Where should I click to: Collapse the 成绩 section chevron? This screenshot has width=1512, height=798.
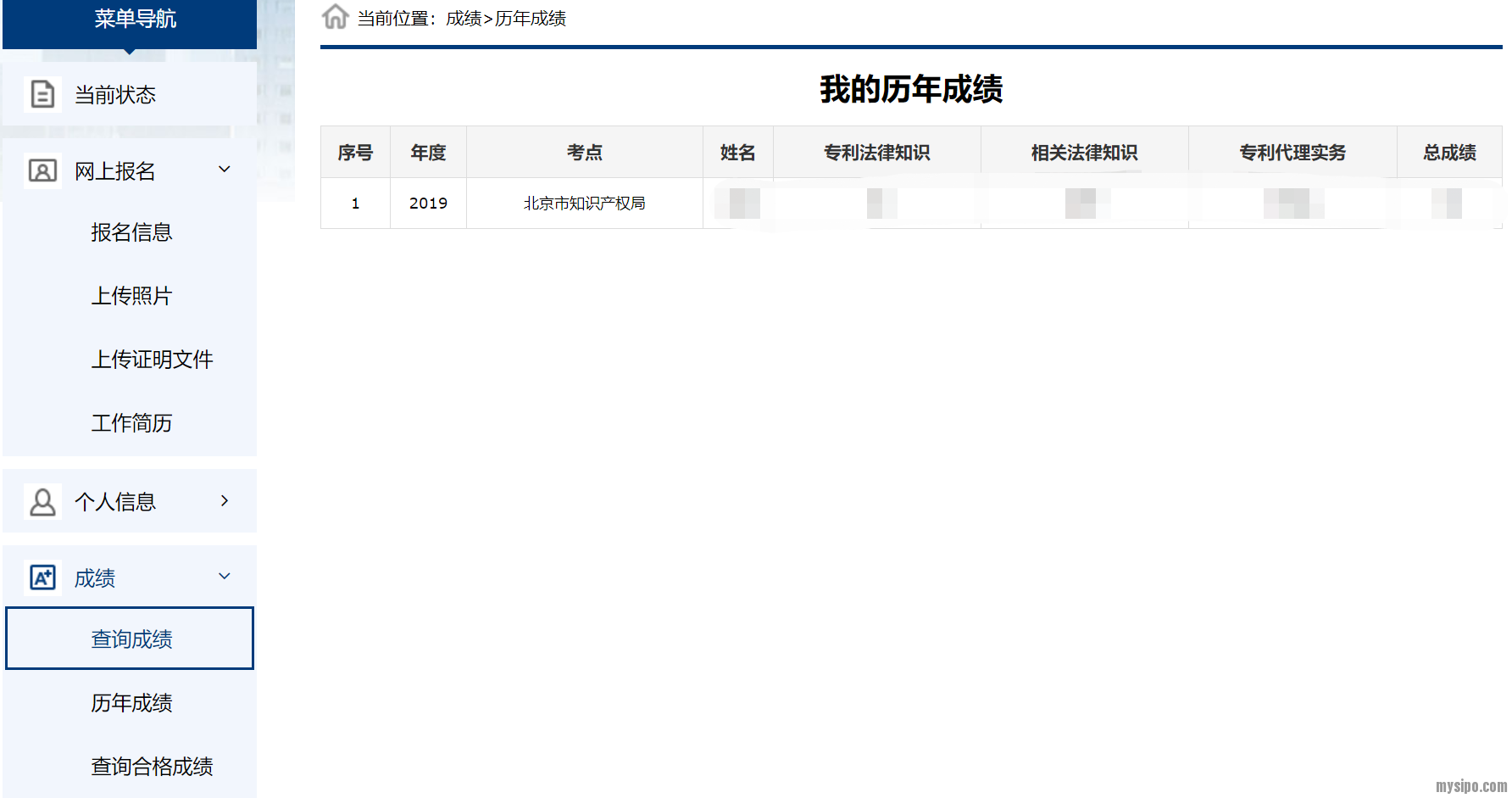(225, 577)
